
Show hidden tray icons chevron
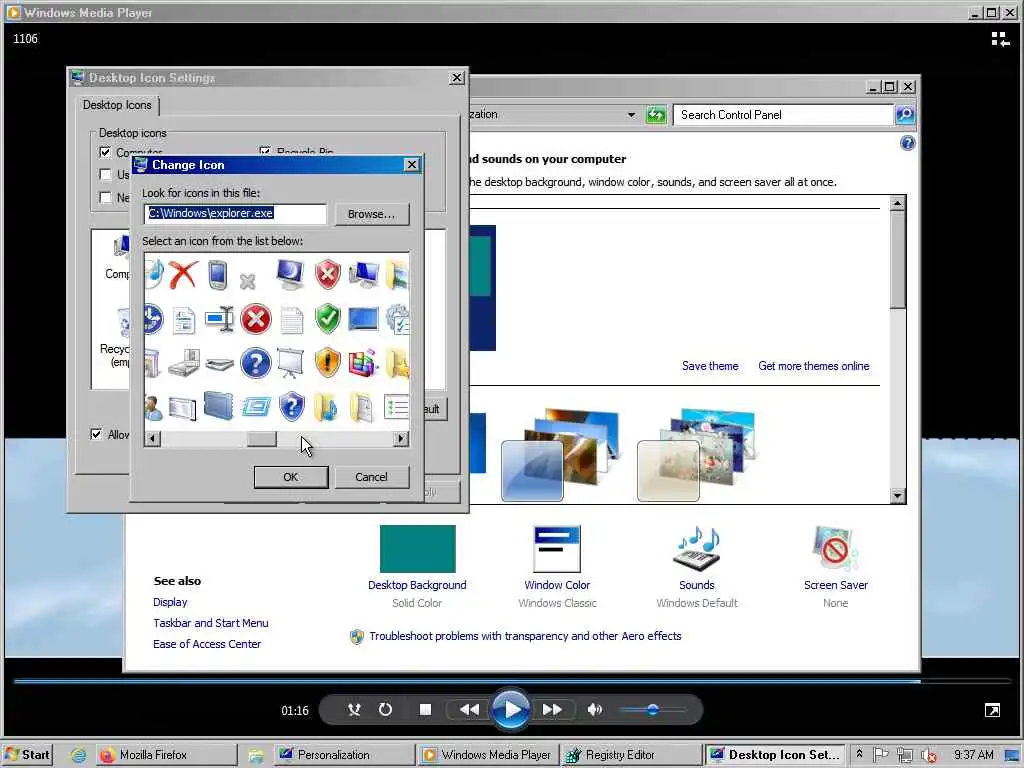859,754
